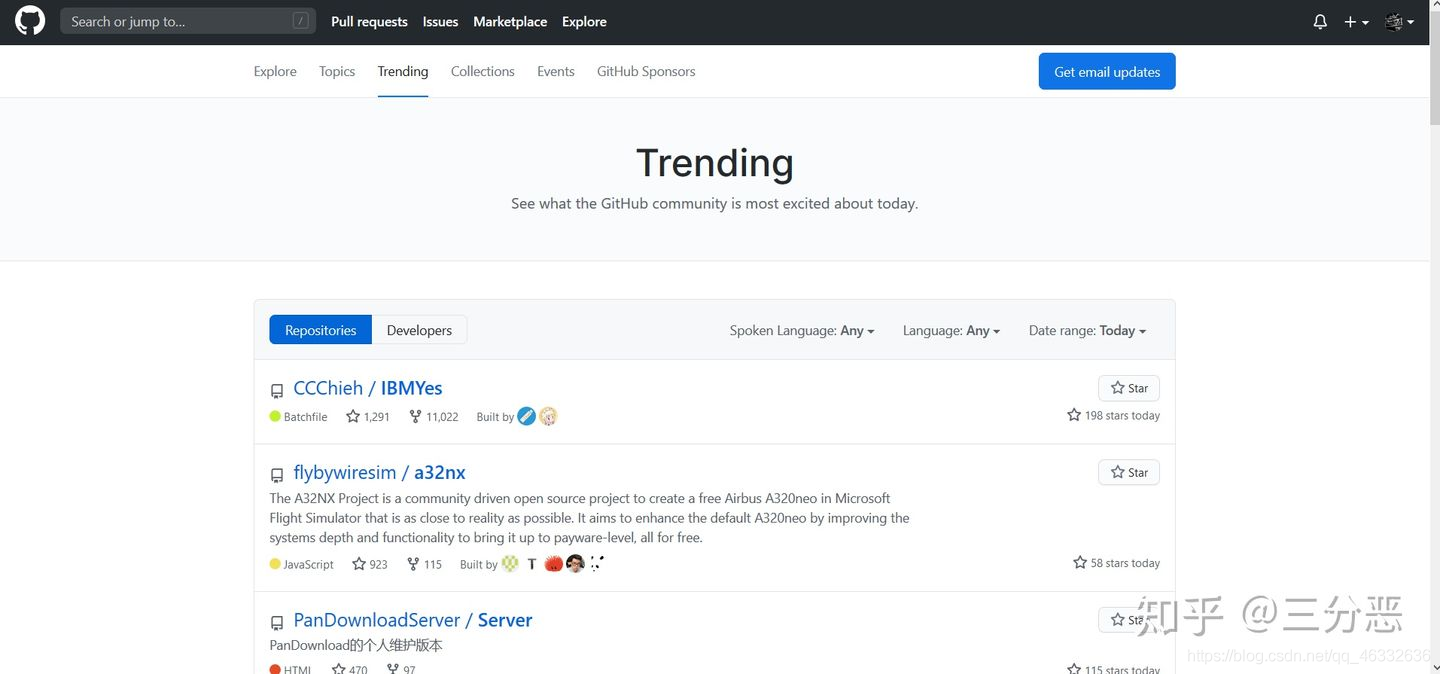1440x674 pixels.
Task: Open the PanDownloadServer / Server repository
Action: [413, 620]
